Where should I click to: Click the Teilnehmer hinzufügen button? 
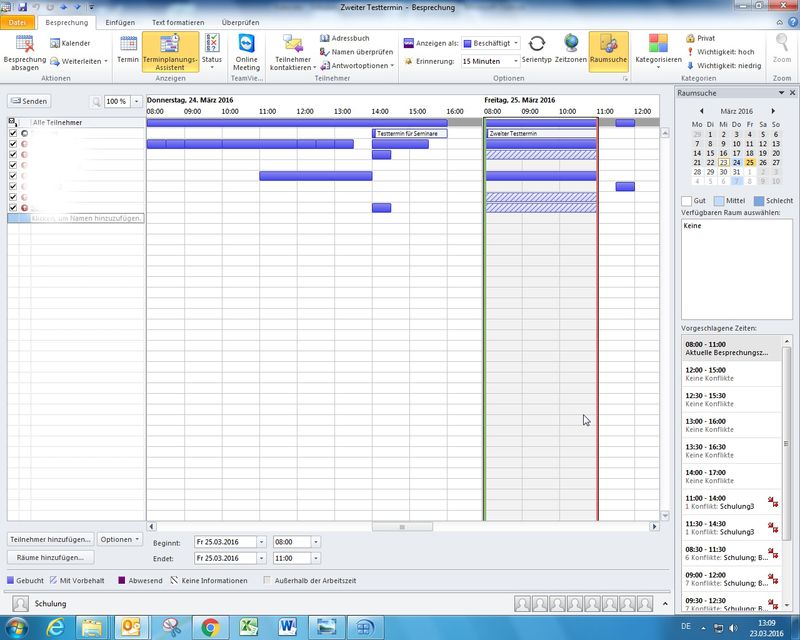50,539
